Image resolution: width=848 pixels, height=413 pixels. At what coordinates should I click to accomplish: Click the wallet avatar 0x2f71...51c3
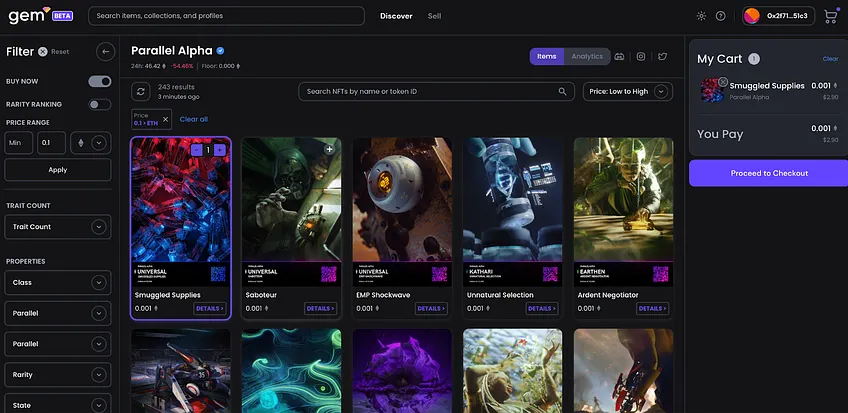(779, 16)
